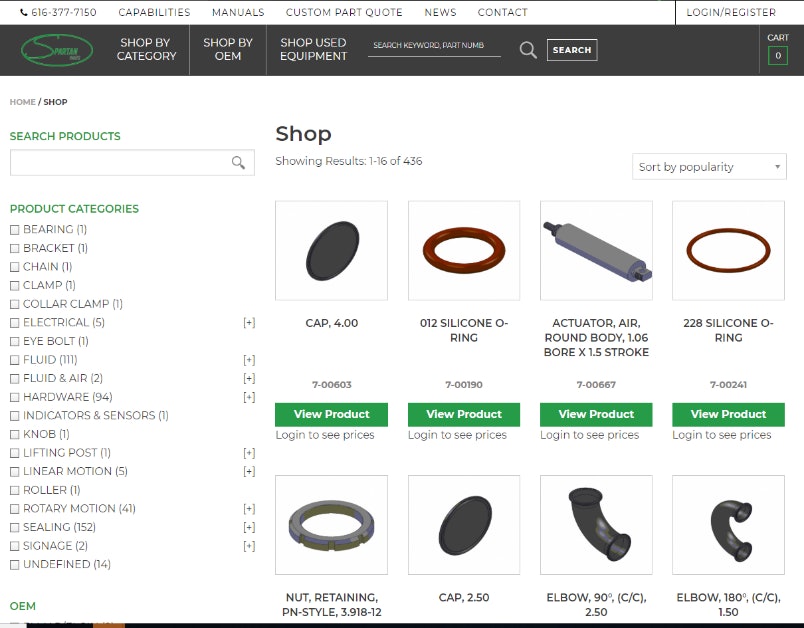The height and width of the screenshot is (628, 804).
Task: Click the magnifying glass in the header search bar
Action: point(527,49)
